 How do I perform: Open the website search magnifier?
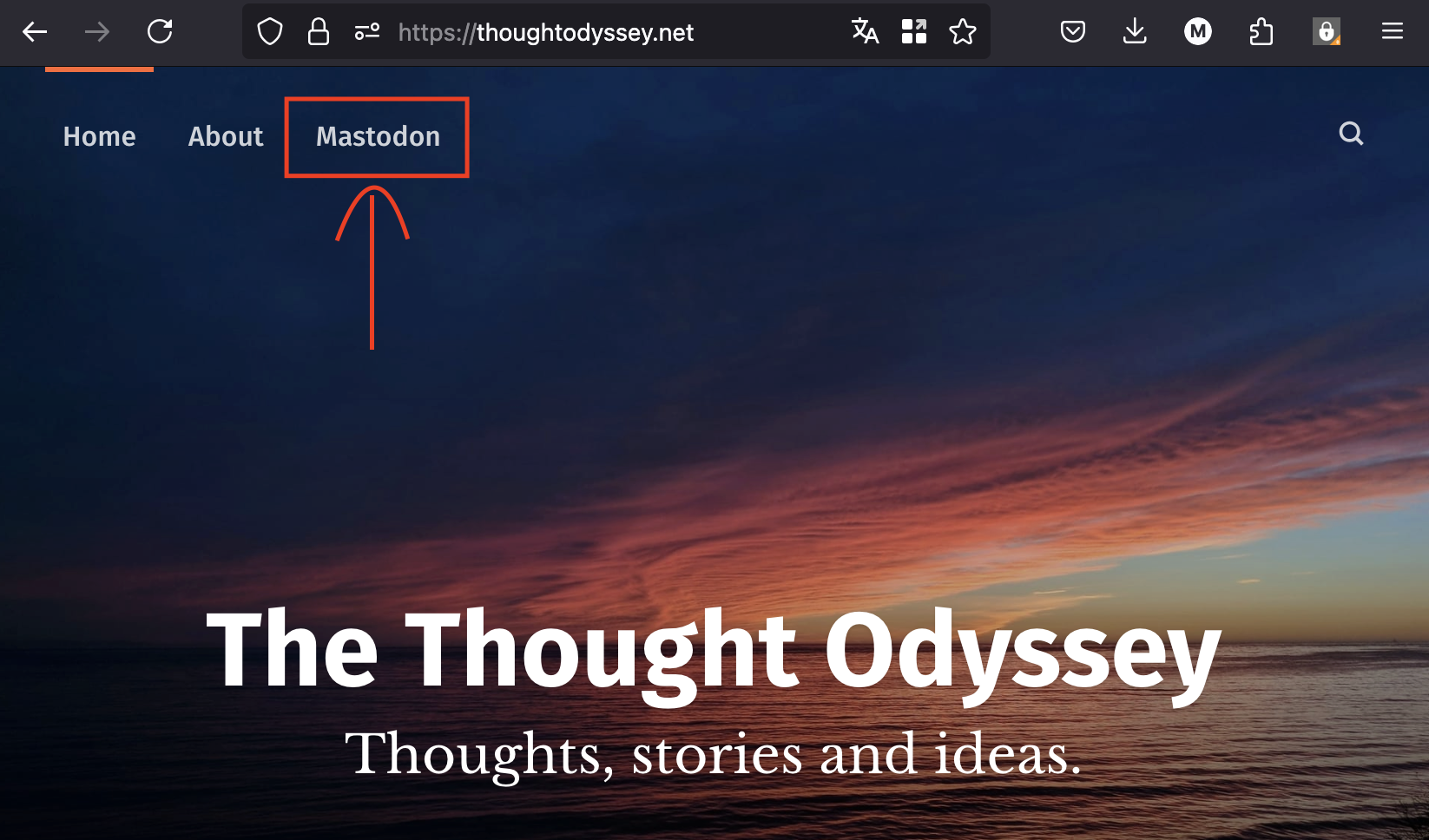click(1351, 134)
